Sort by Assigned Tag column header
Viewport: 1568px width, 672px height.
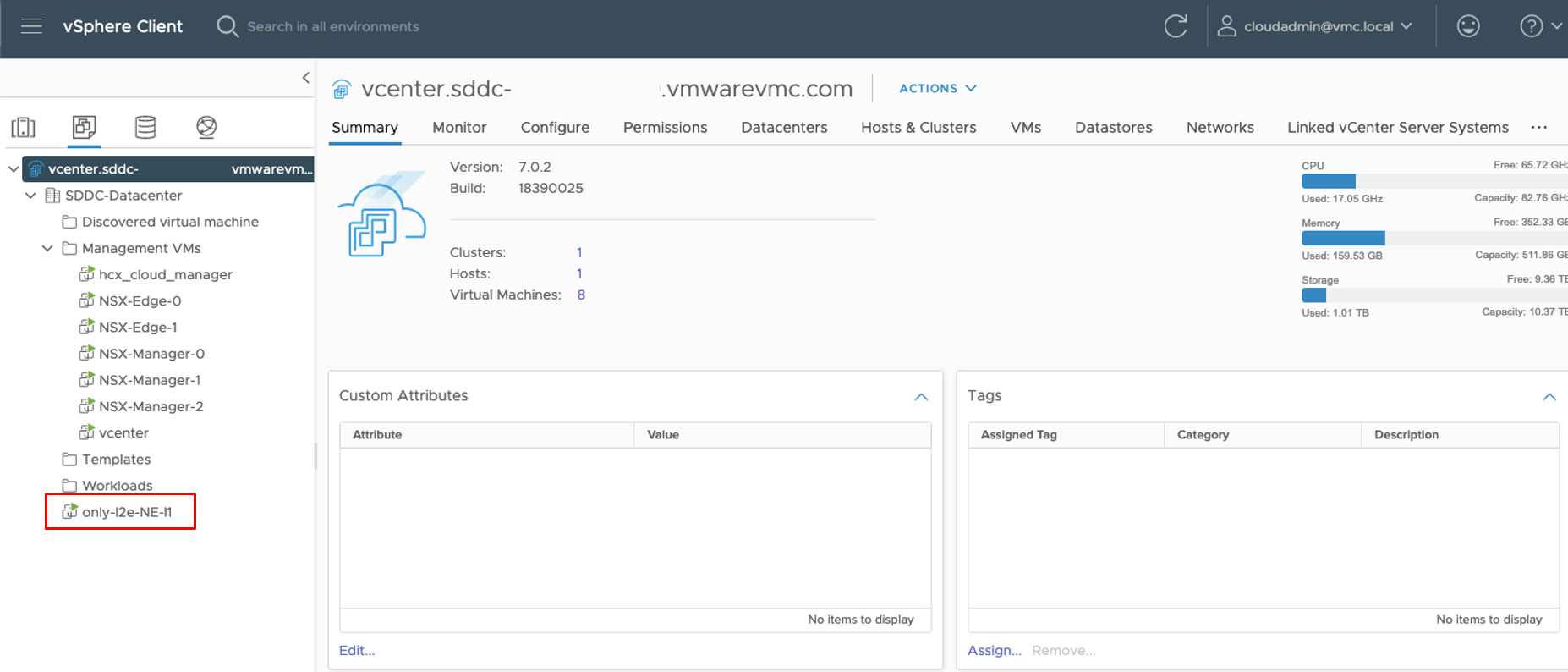pos(1066,434)
